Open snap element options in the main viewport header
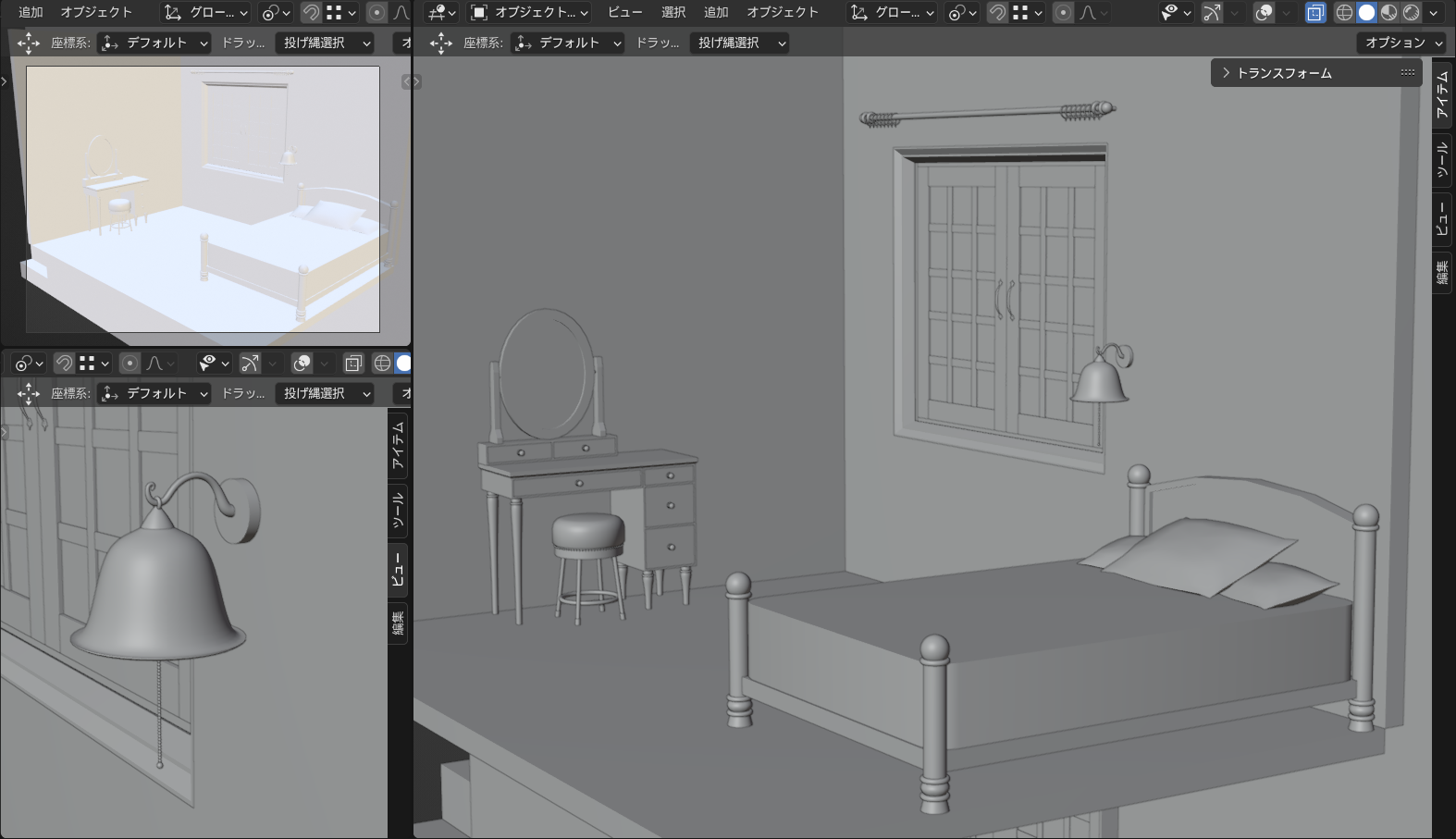Screen dimensions: 1456x839 pyautogui.click(x=1028, y=12)
